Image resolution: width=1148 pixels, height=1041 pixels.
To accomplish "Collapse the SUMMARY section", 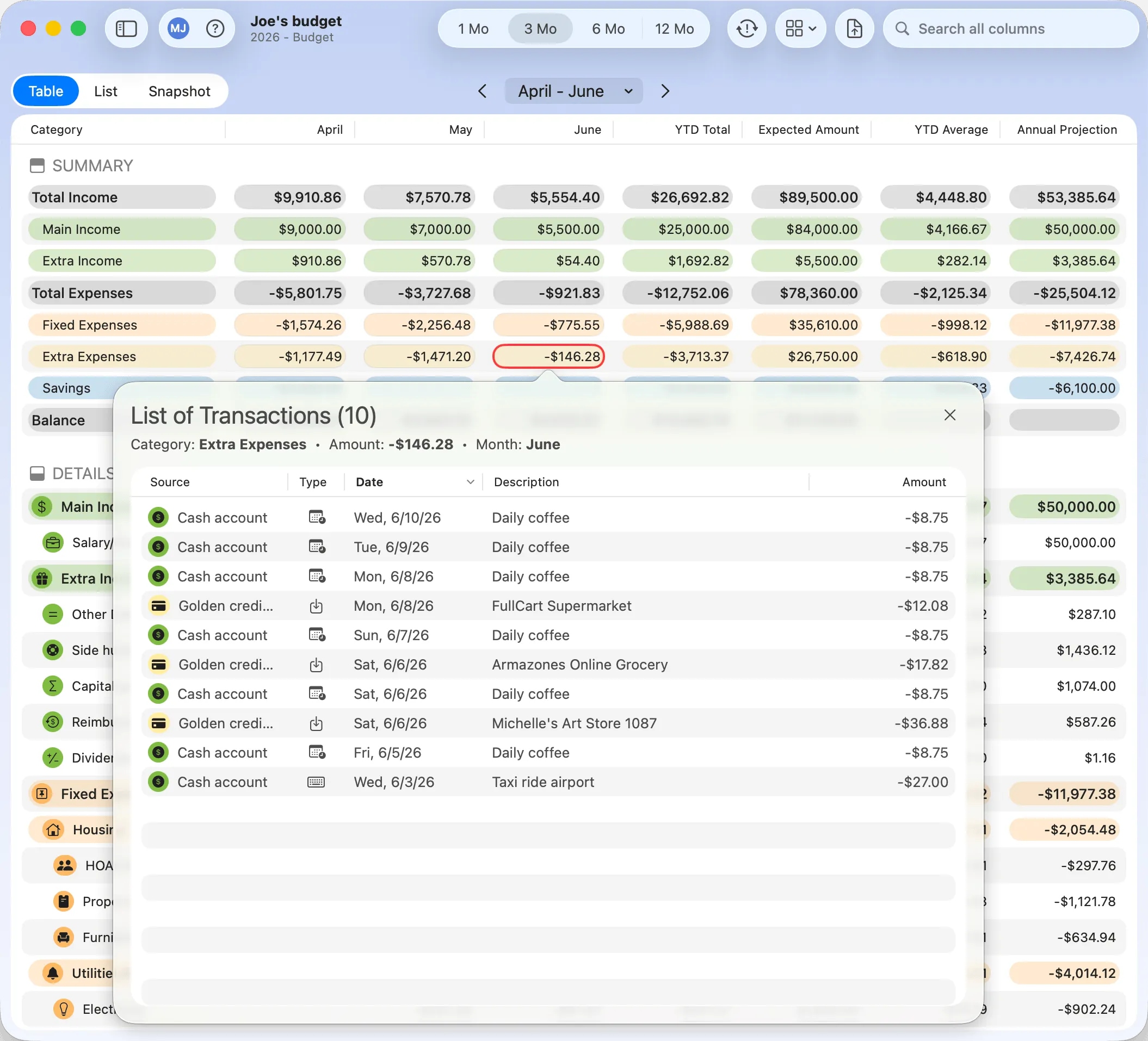I will pyautogui.click(x=37, y=166).
